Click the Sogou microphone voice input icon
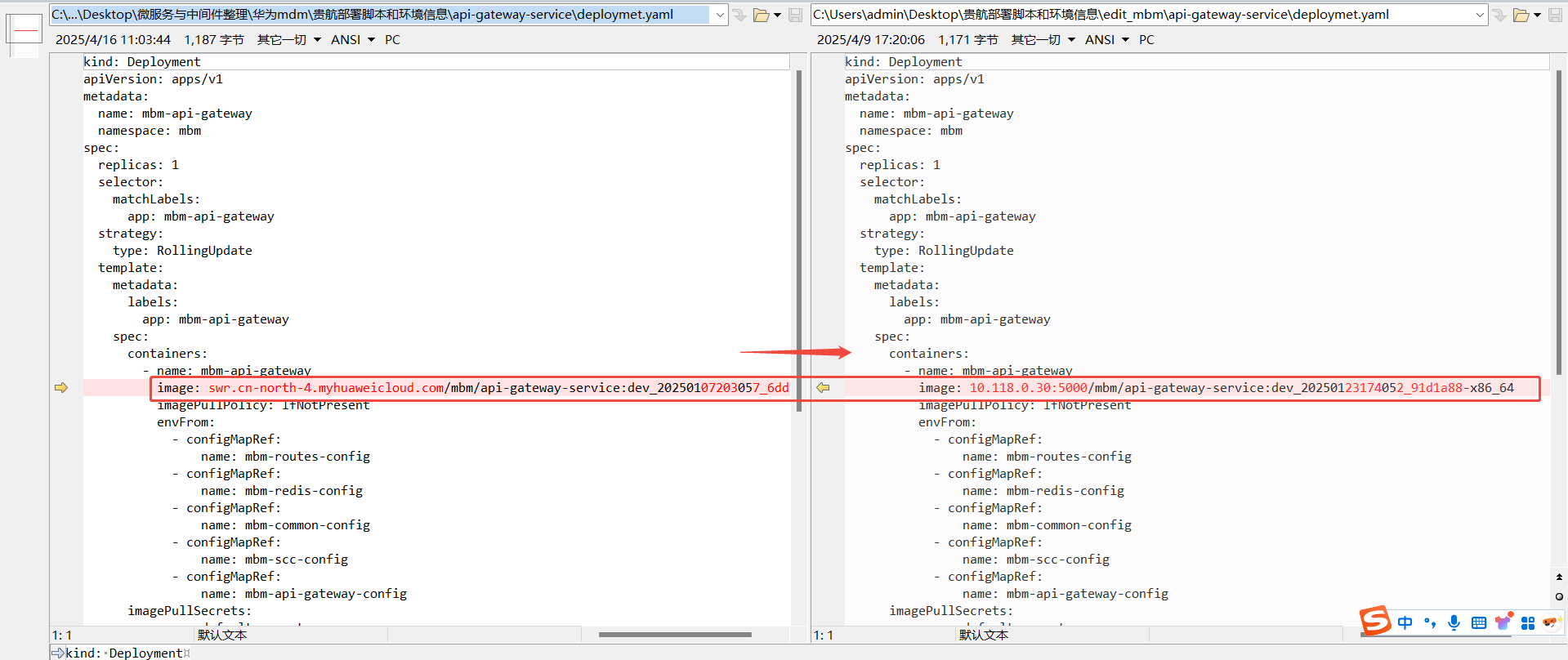Image resolution: width=1568 pixels, height=660 pixels. click(x=1454, y=622)
